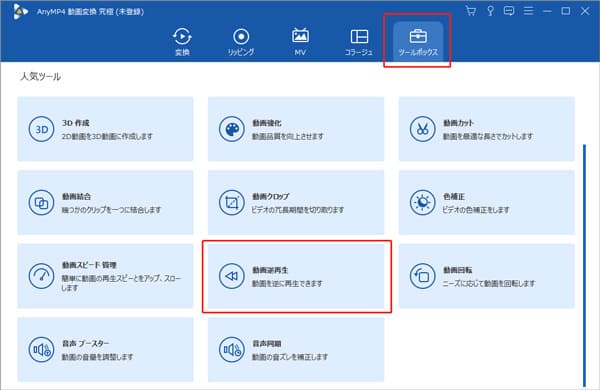Open the 3D 作成 tool title
This screenshot has width=600, height=390.
[76, 123]
